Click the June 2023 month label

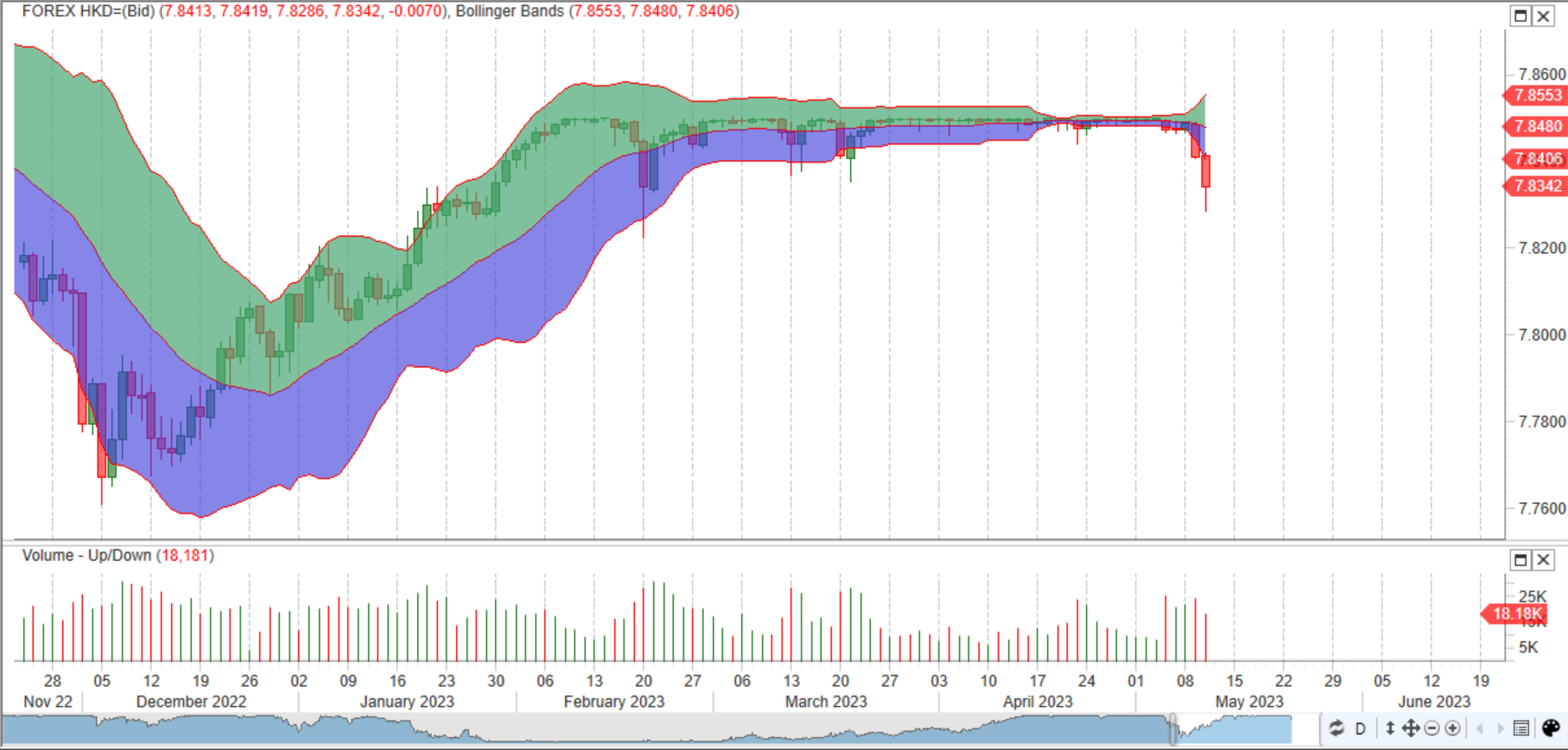[x=1434, y=702]
